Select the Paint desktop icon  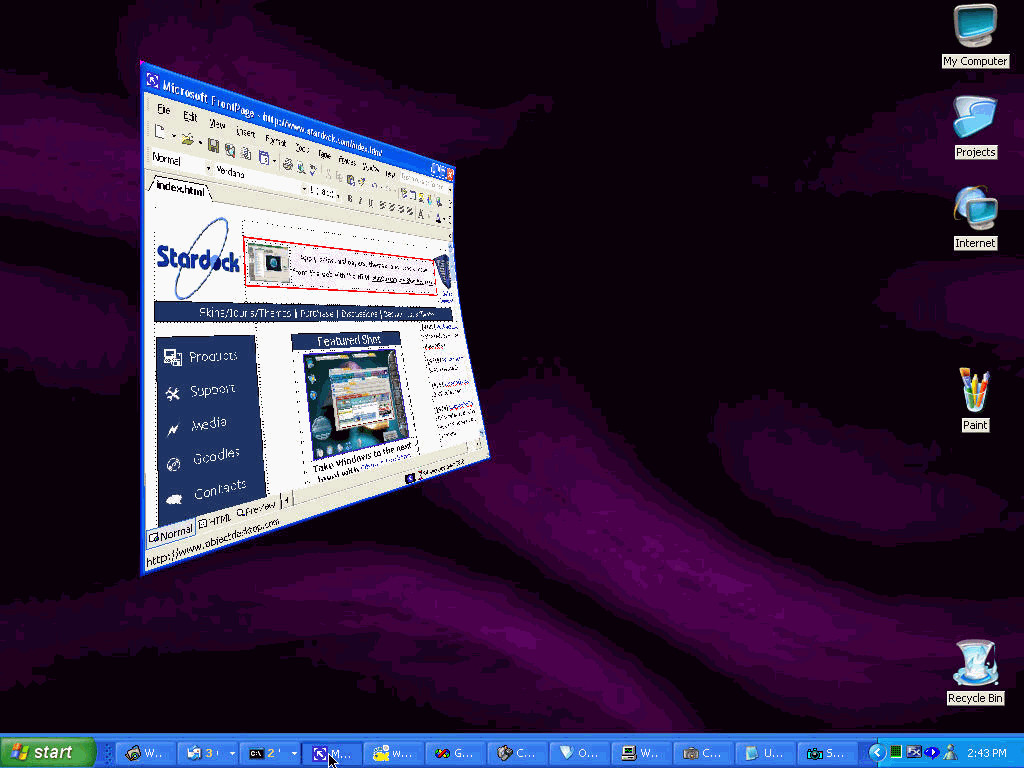pyautogui.click(x=975, y=400)
